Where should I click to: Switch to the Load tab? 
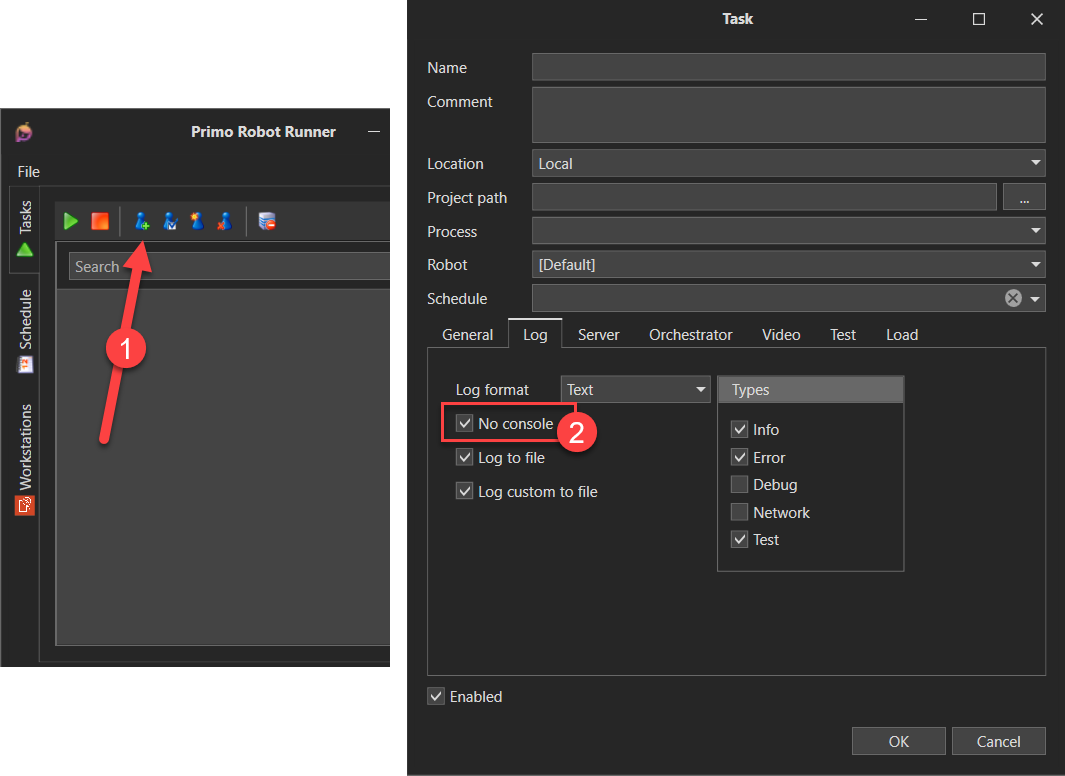[x=902, y=335]
